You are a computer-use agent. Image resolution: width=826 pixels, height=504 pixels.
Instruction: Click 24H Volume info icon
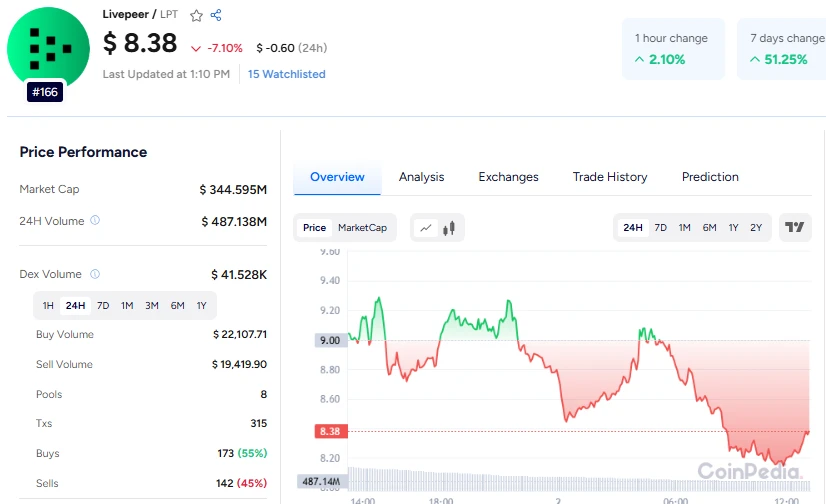point(95,220)
